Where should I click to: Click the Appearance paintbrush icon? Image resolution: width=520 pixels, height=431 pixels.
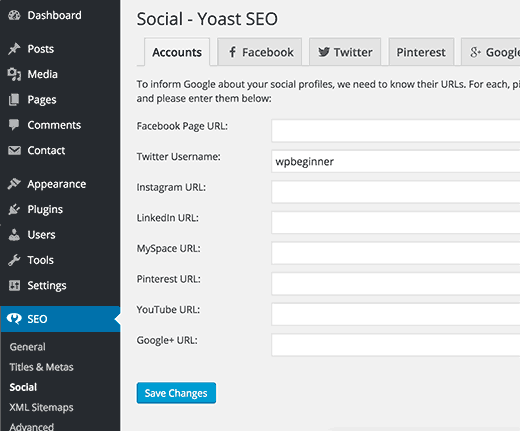coord(14,184)
